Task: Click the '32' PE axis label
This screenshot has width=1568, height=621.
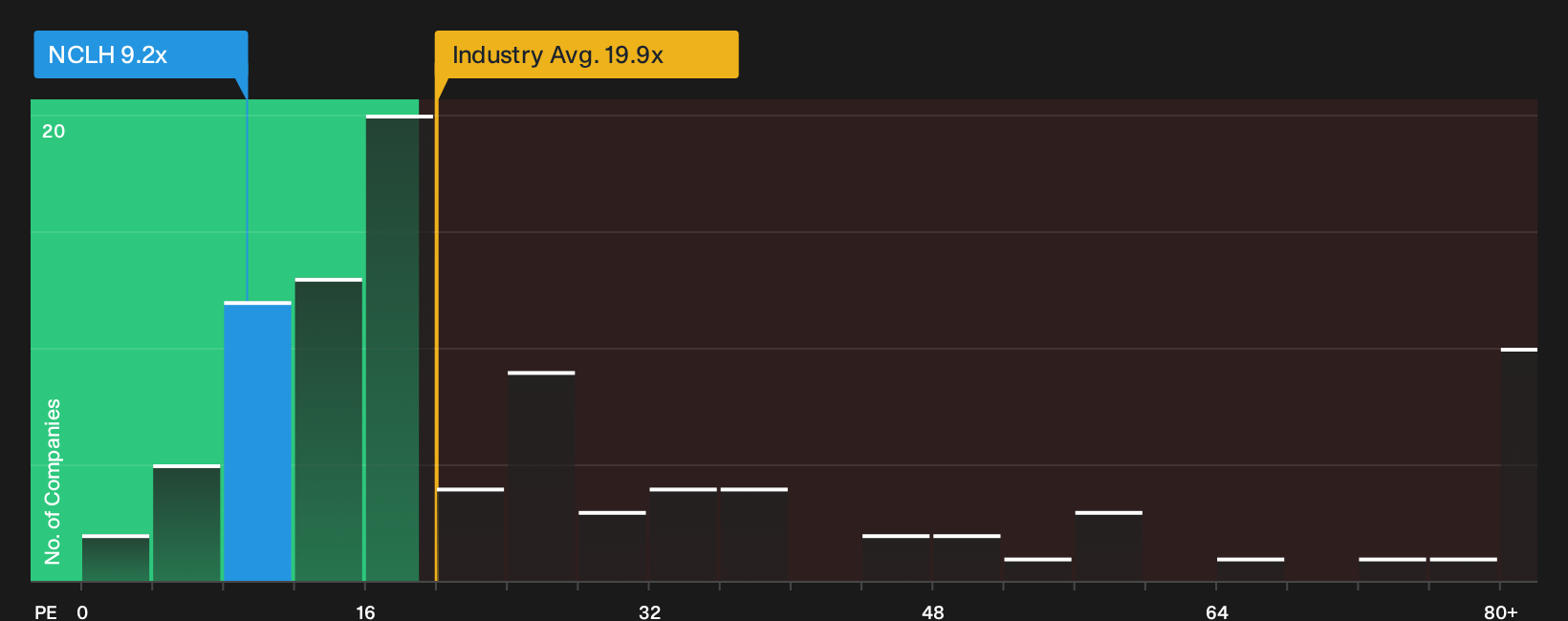Action: pyautogui.click(x=649, y=611)
